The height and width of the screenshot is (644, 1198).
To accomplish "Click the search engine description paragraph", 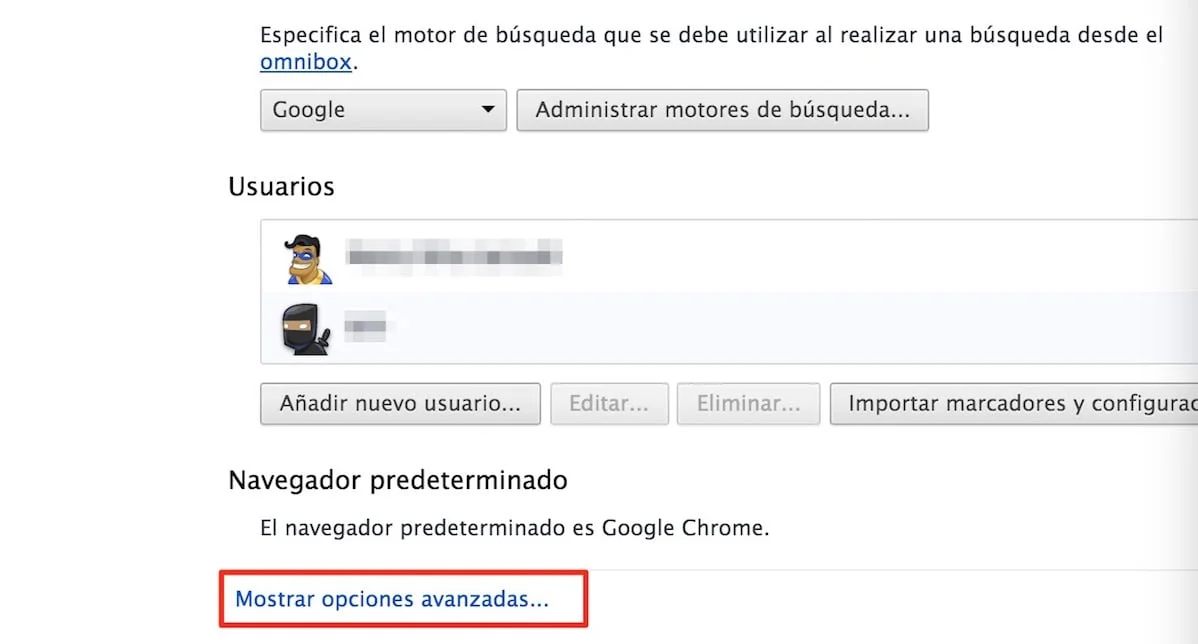I will (x=711, y=48).
